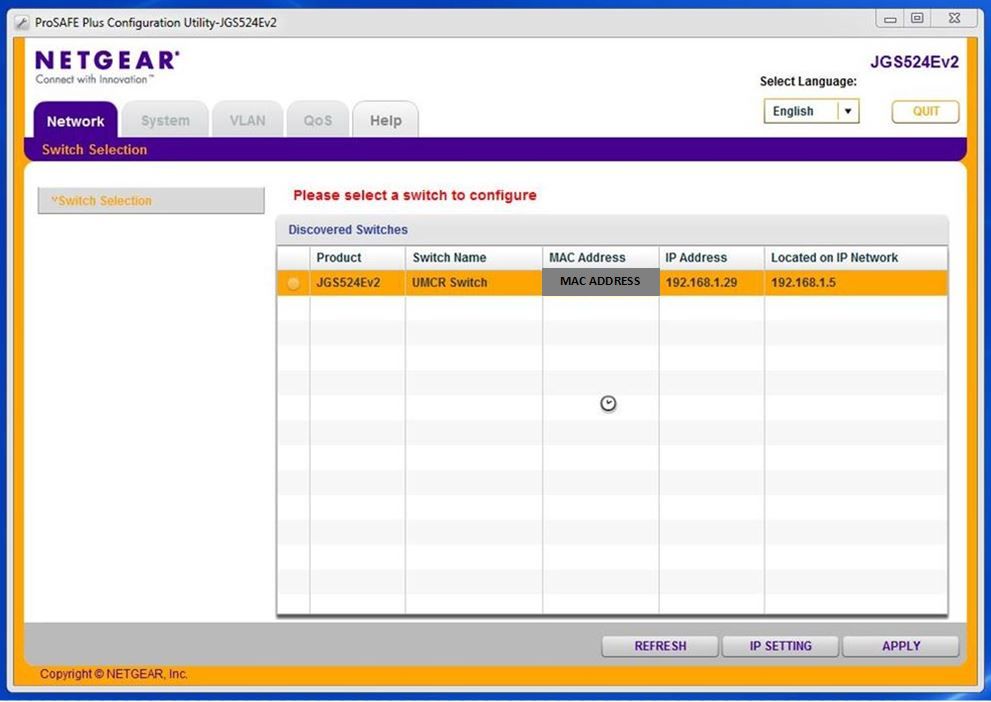Go to the QoS tab
The width and height of the screenshot is (991, 702).
click(x=317, y=120)
